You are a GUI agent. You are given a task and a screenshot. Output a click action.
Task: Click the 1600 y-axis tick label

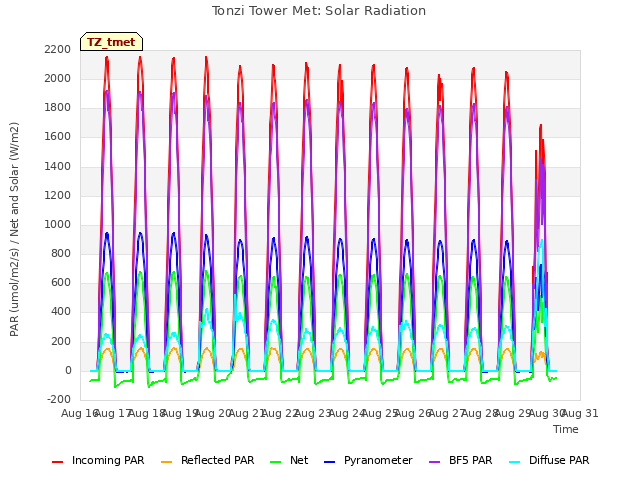(58, 137)
